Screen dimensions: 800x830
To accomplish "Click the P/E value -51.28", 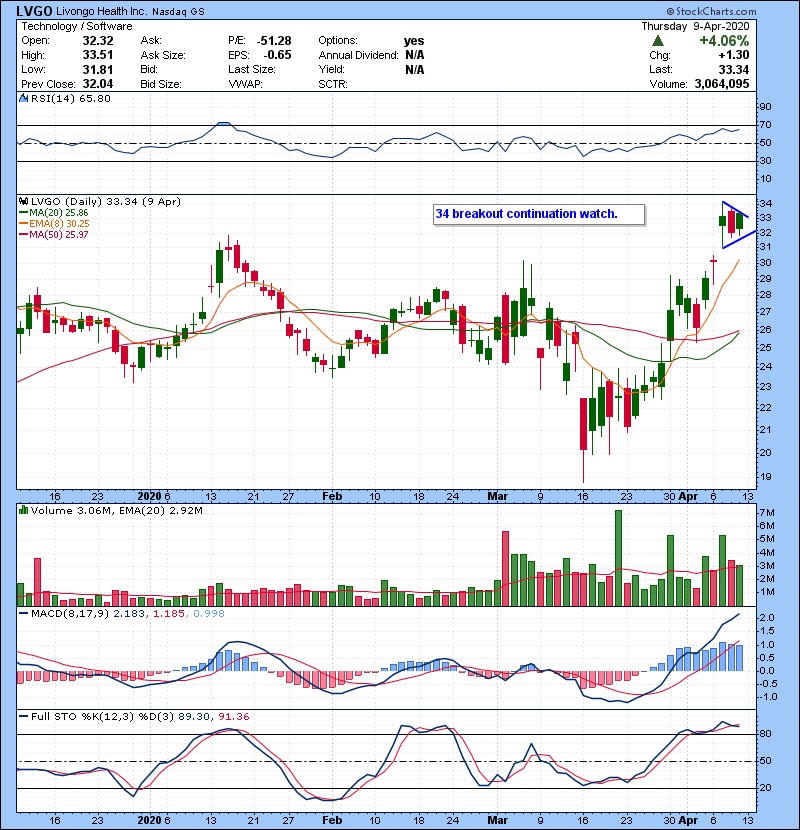I will (274, 41).
